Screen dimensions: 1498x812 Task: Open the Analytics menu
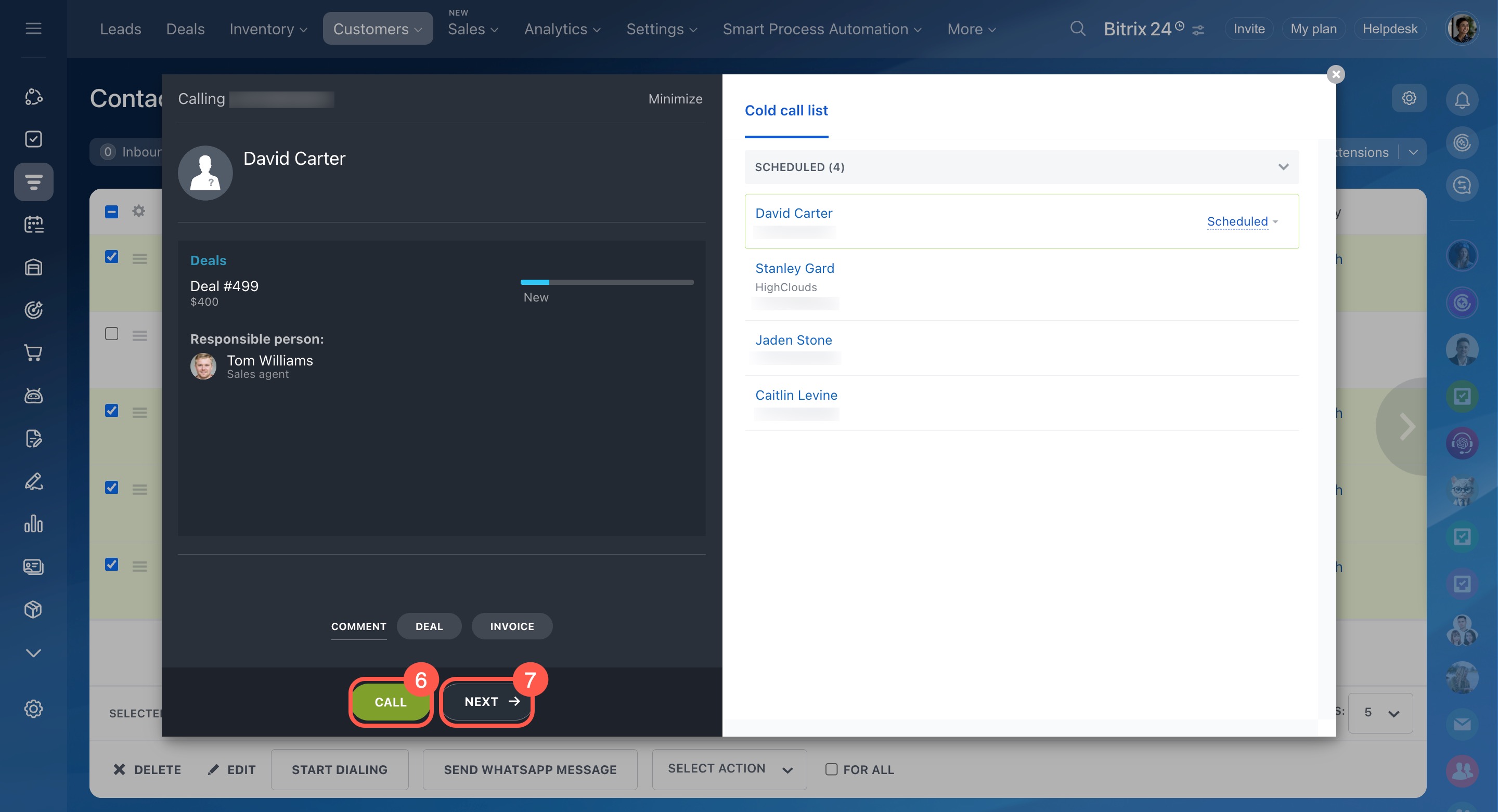tap(562, 29)
